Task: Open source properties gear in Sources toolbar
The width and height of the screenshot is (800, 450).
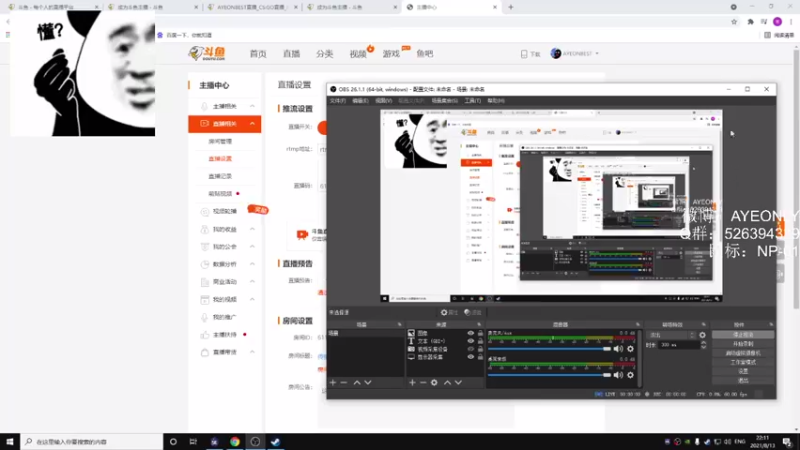Action: pyautogui.click(x=434, y=383)
